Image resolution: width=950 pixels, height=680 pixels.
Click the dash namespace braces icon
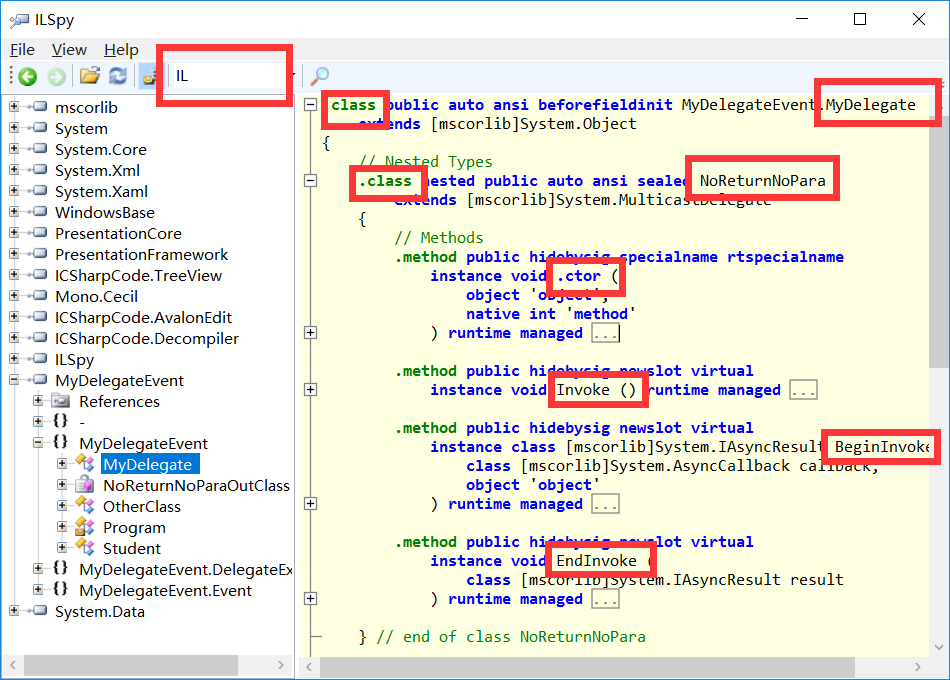click(x=60, y=420)
